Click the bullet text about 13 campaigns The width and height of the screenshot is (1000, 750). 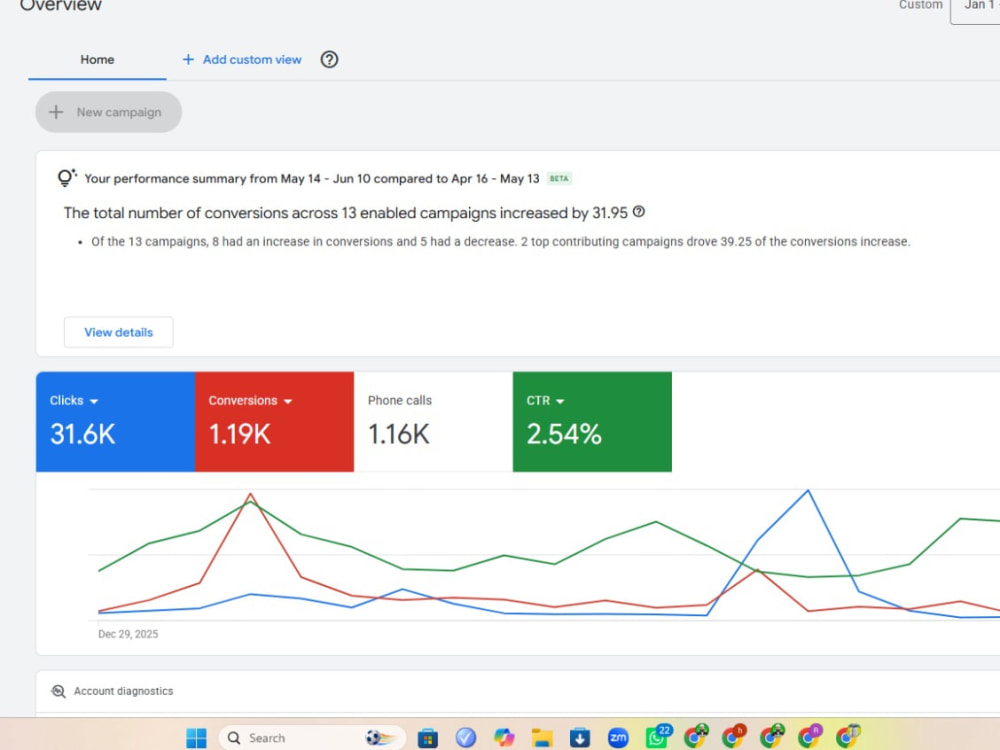tap(501, 242)
